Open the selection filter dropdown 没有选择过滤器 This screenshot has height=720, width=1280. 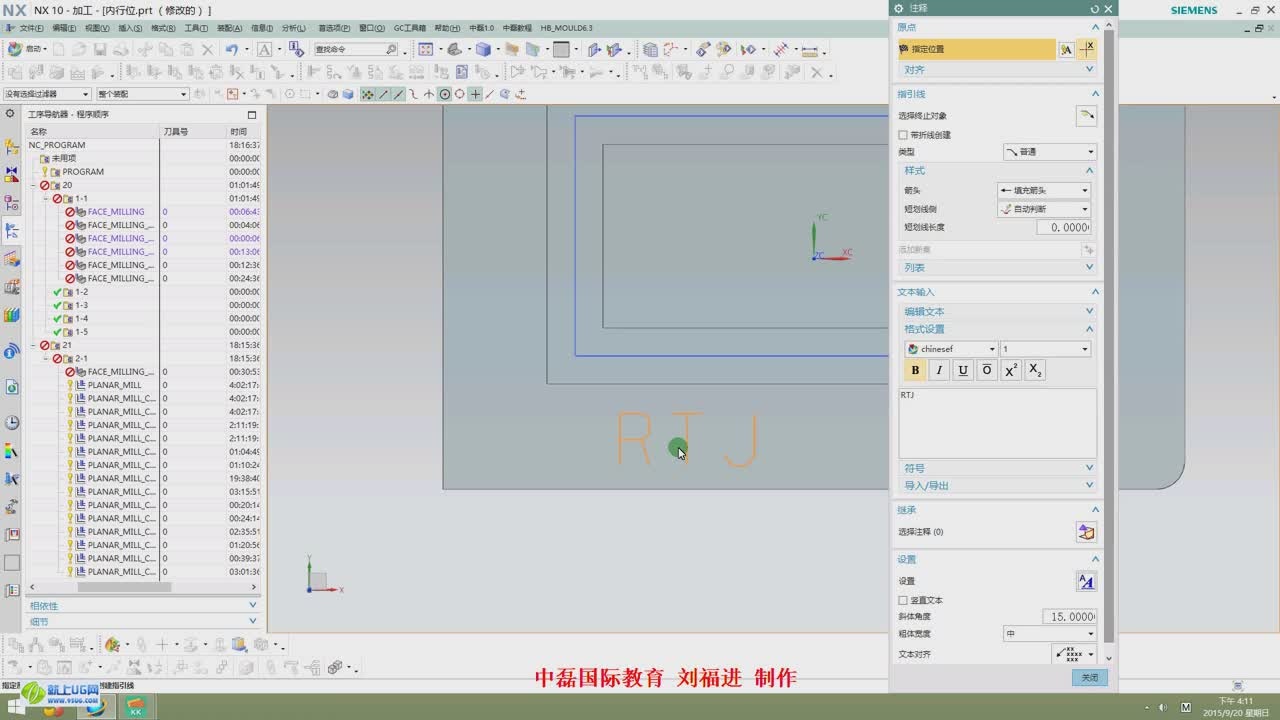[47, 94]
